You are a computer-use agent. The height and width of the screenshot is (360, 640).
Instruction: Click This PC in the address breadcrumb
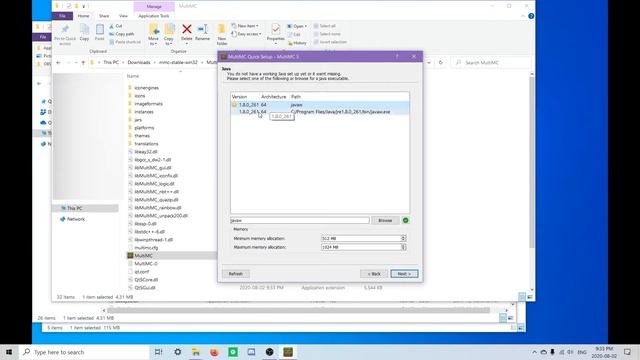click(x=111, y=62)
